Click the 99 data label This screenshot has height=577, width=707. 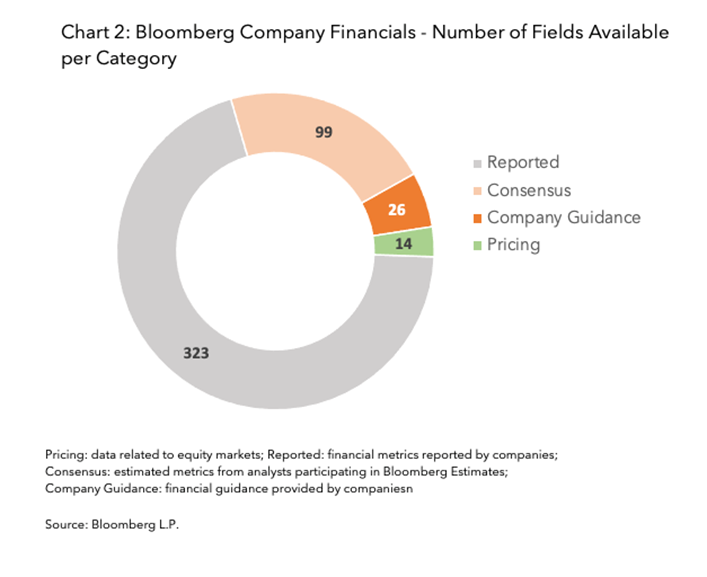click(324, 132)
